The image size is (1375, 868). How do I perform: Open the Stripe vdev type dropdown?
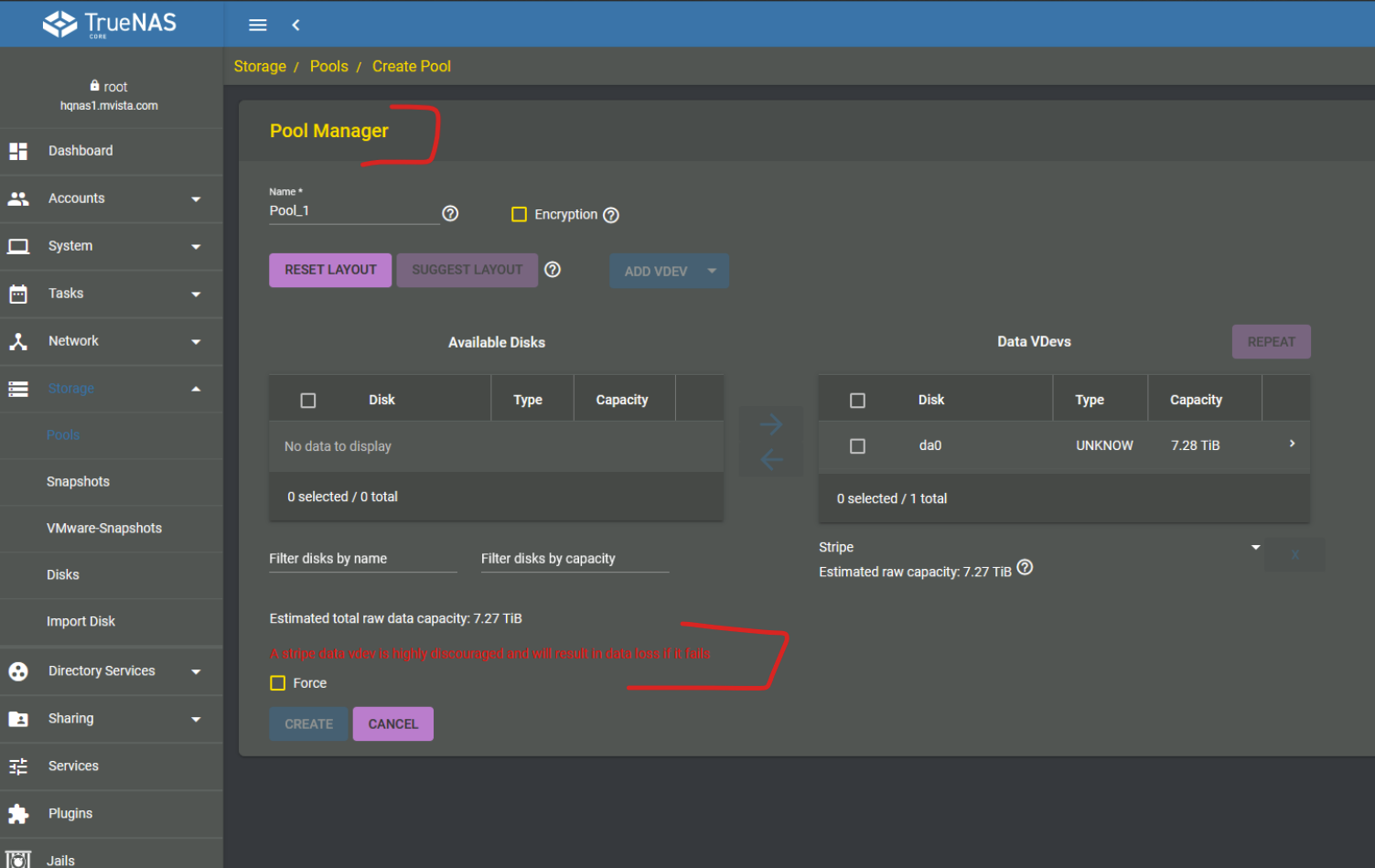pos(1039,547)
